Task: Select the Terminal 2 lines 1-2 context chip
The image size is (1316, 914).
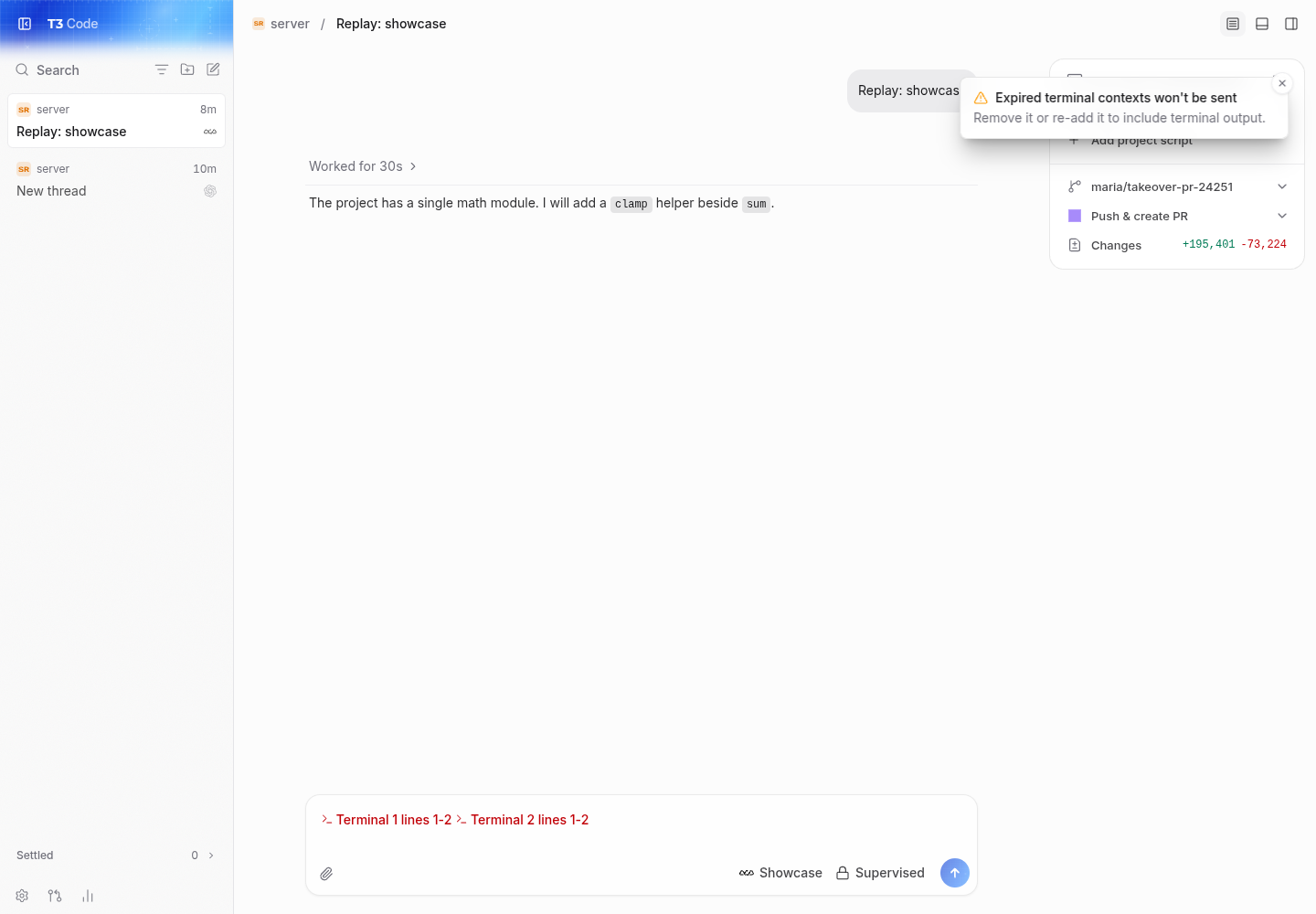Action: [522, 820]
